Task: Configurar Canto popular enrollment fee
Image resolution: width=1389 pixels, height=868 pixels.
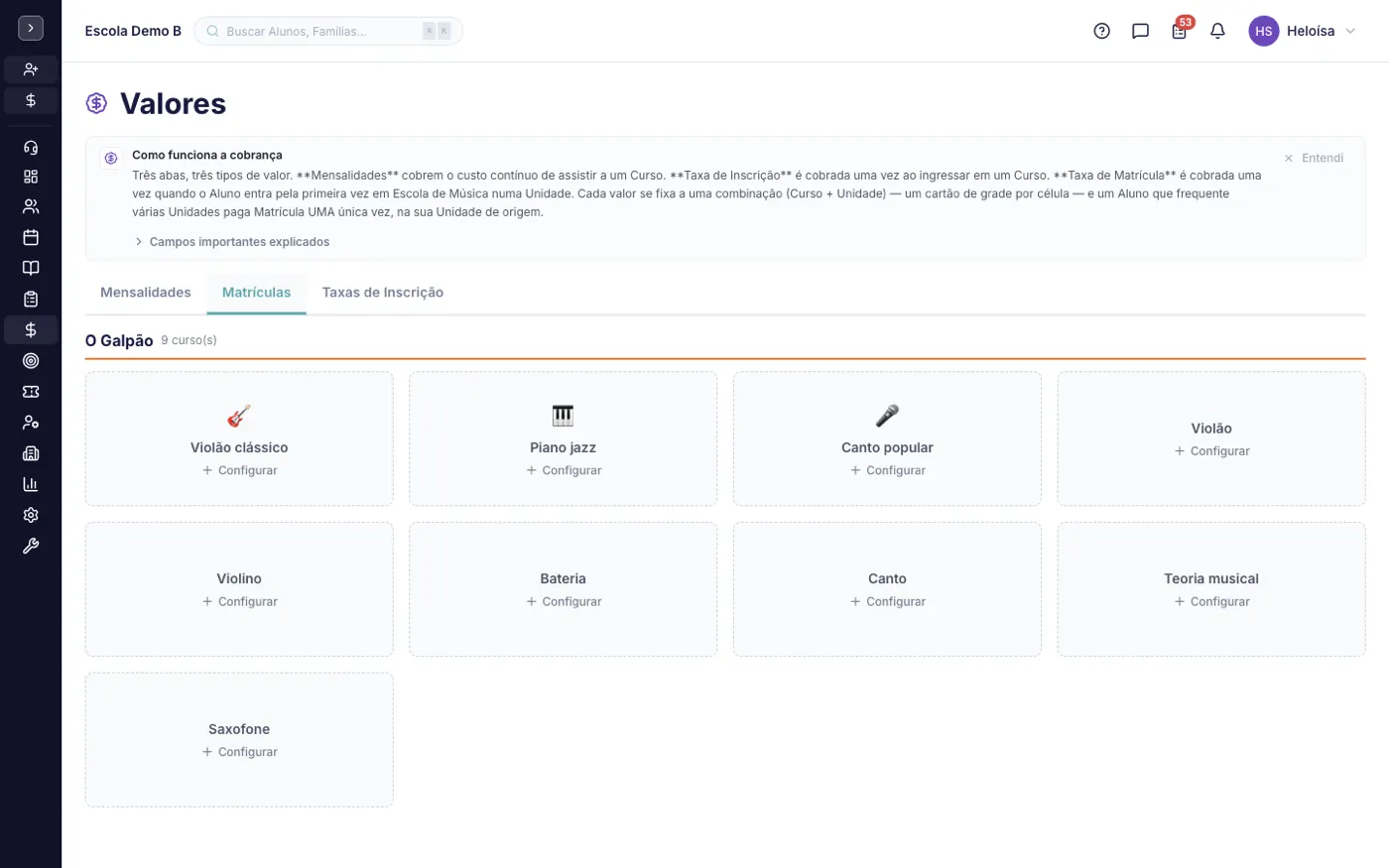Action: click(887, 470)
